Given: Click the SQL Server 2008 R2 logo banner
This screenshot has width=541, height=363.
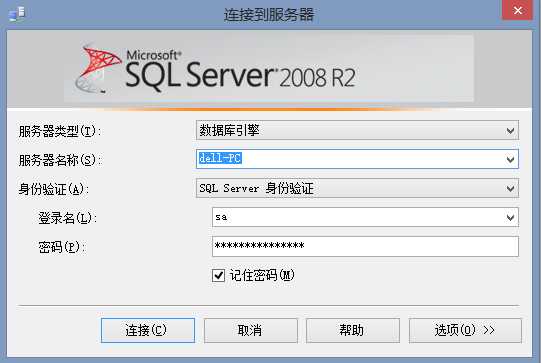Looking at the screenshot, I should tap(269, 69).
